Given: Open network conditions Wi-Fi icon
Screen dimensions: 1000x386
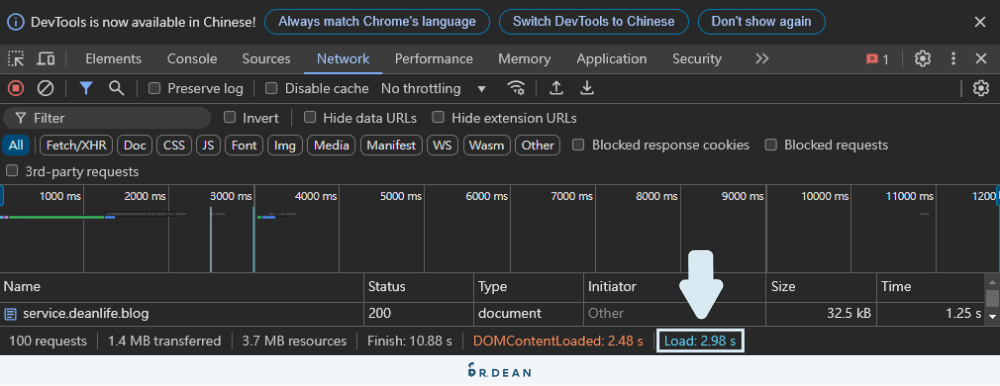Looking at the screenshot, I should (x=516, y=88).
